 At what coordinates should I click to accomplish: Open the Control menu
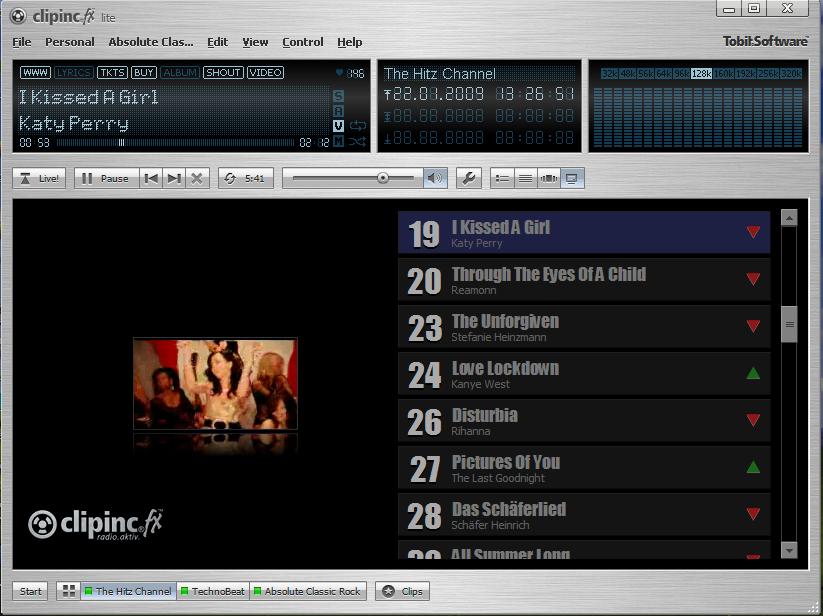coord(303,42)
